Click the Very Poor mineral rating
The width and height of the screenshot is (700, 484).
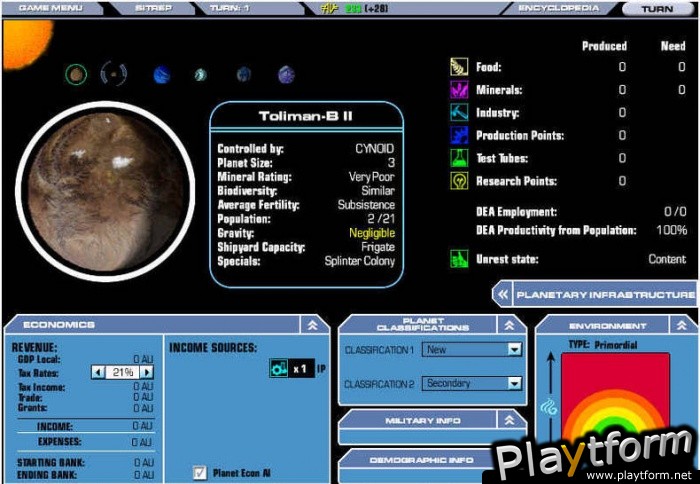(x=371, y=177)
